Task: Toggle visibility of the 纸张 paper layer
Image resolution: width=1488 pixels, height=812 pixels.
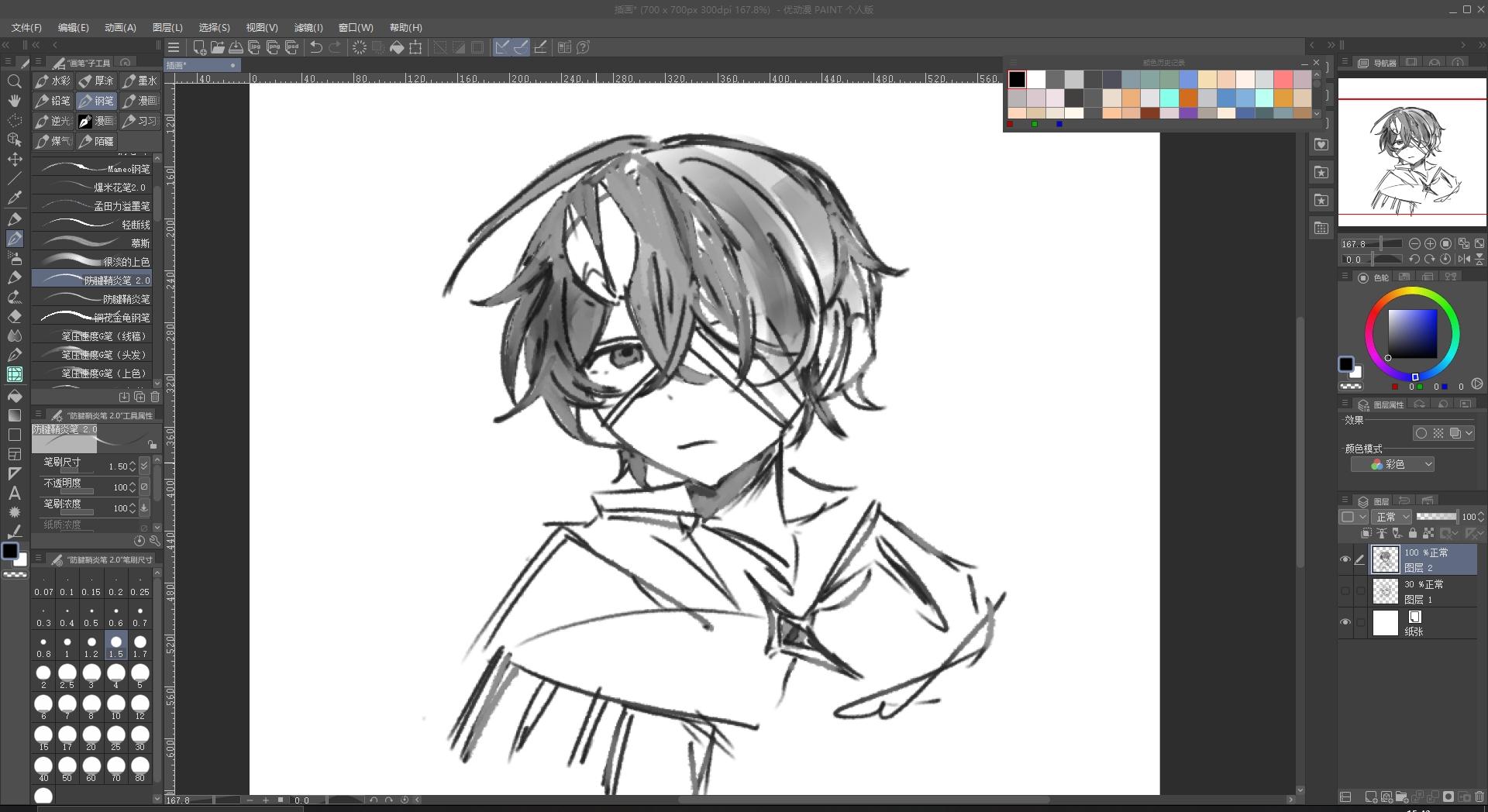Action: [1345, 623]
